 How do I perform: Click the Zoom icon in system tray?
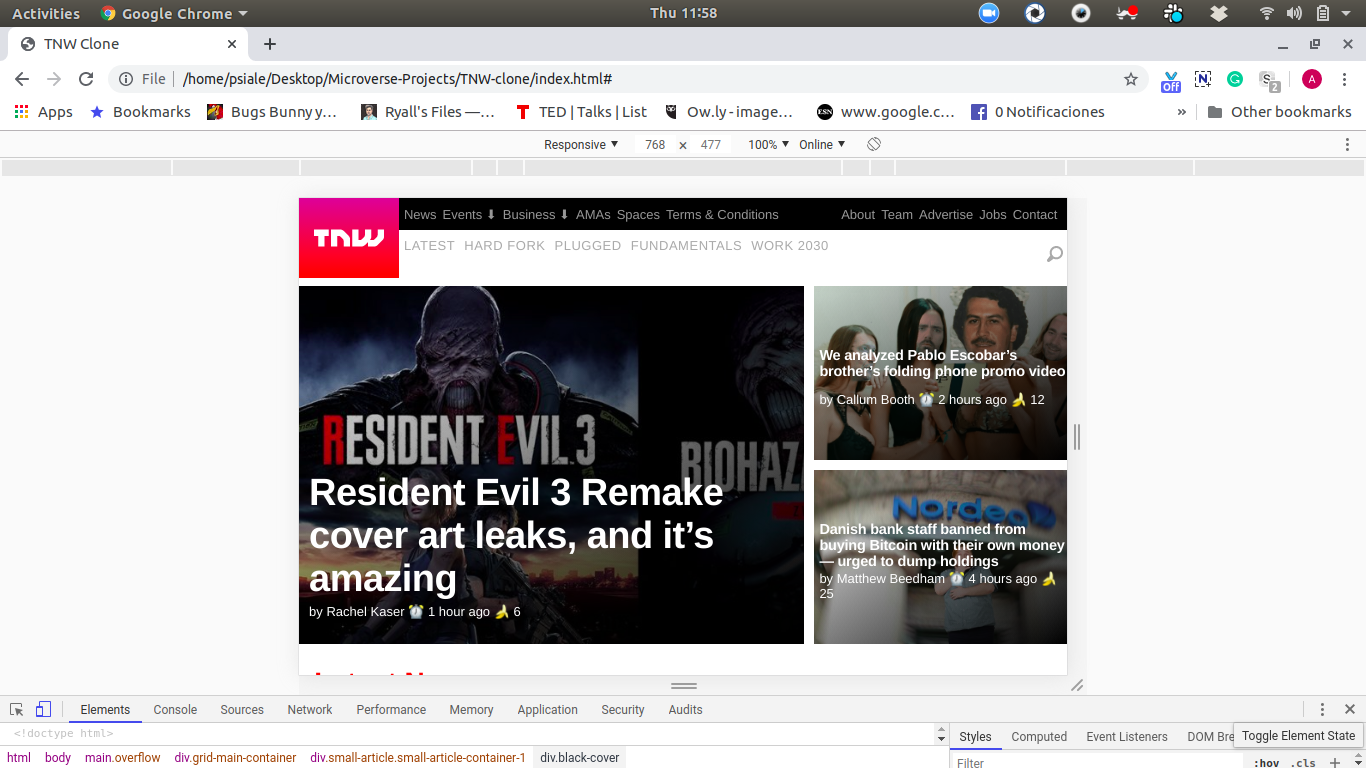tap(989, 13)
